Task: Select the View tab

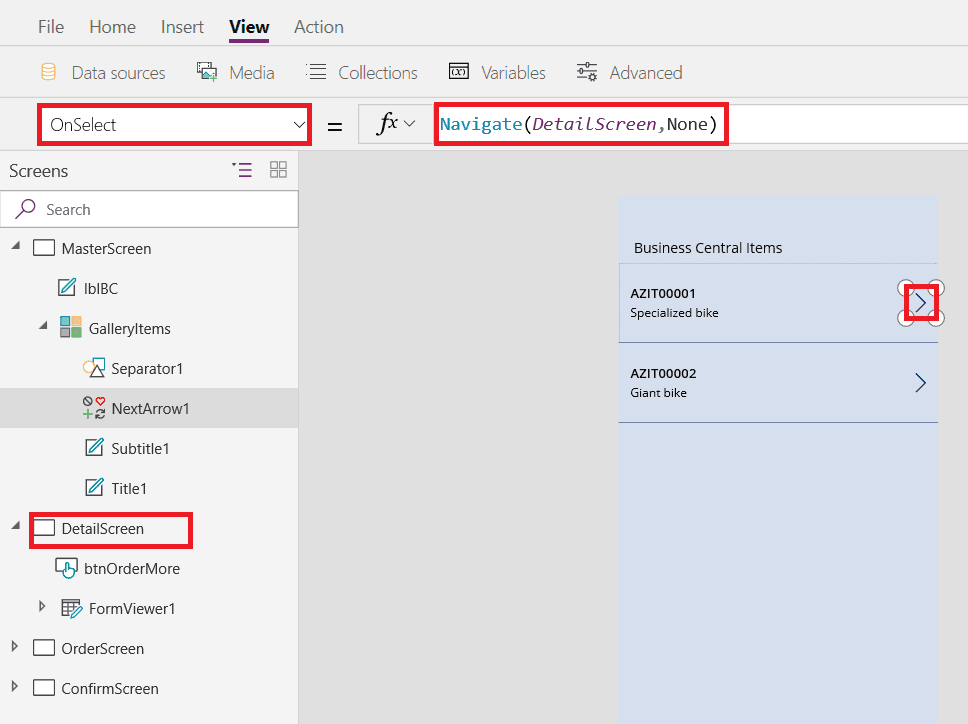Action: (249, 27)
